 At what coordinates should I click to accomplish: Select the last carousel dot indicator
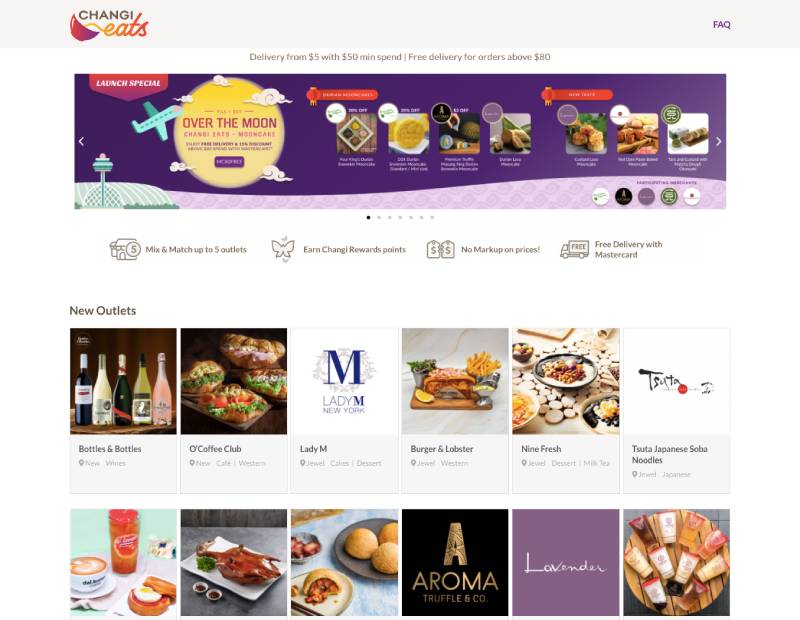click(x=432, y=217)
